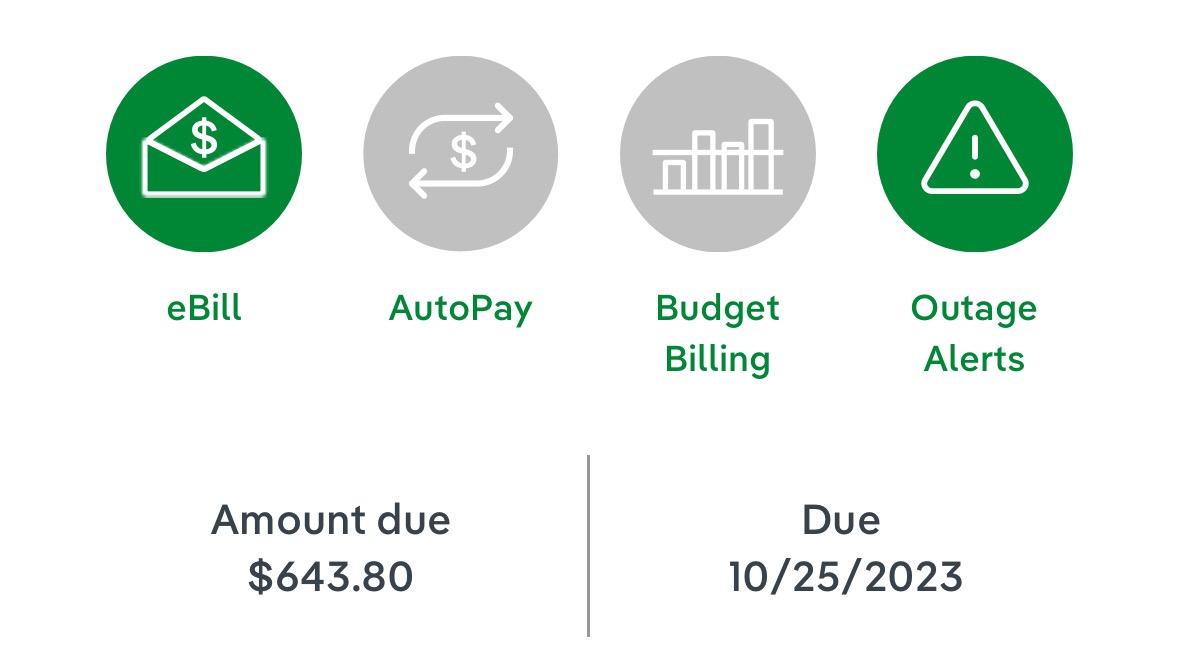Select the $643.80 amount value
This screenshot has height=666, width=1179.
331,577
